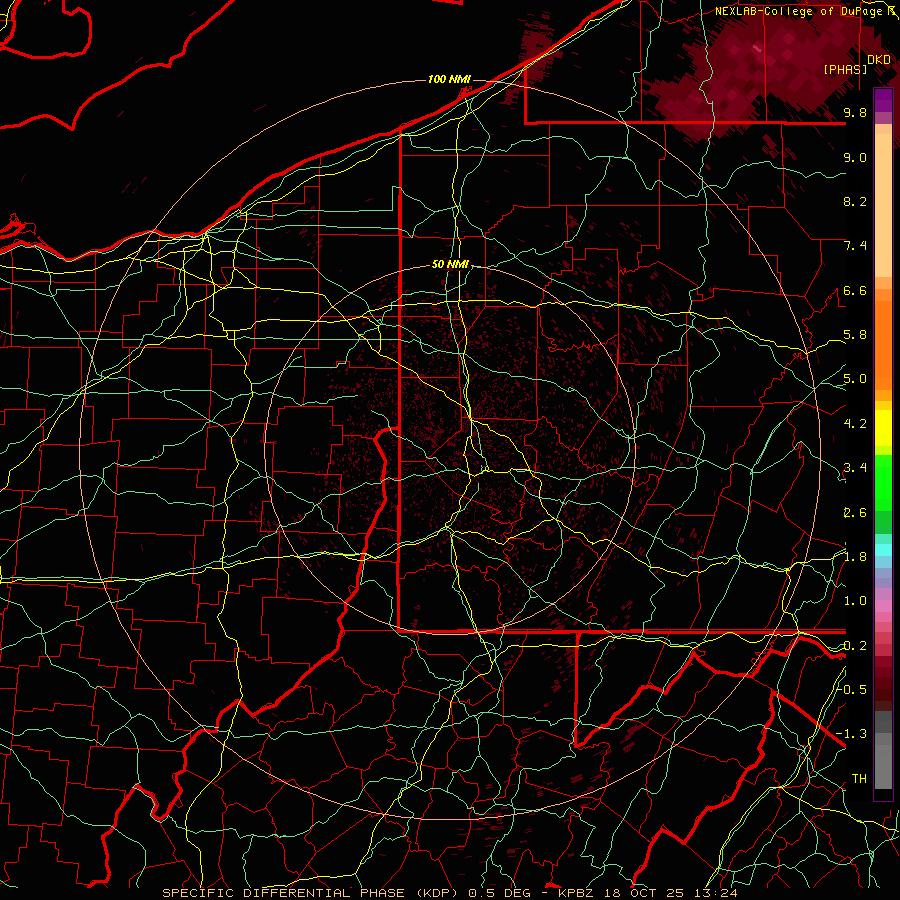
Task: Click the 3.4 value on the scale
Action: [x=855, y=468]
